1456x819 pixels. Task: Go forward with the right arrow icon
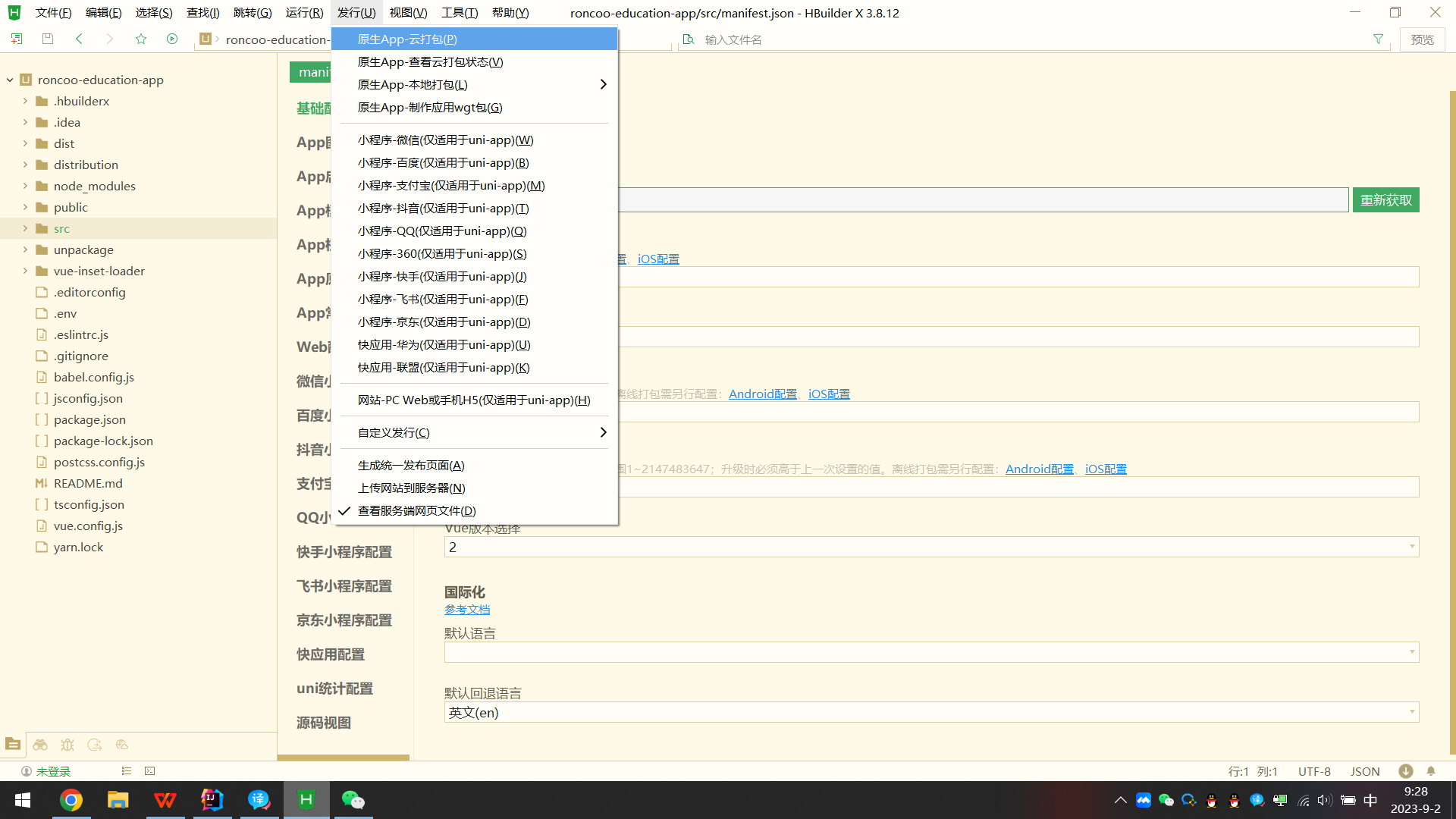point(110,39)
